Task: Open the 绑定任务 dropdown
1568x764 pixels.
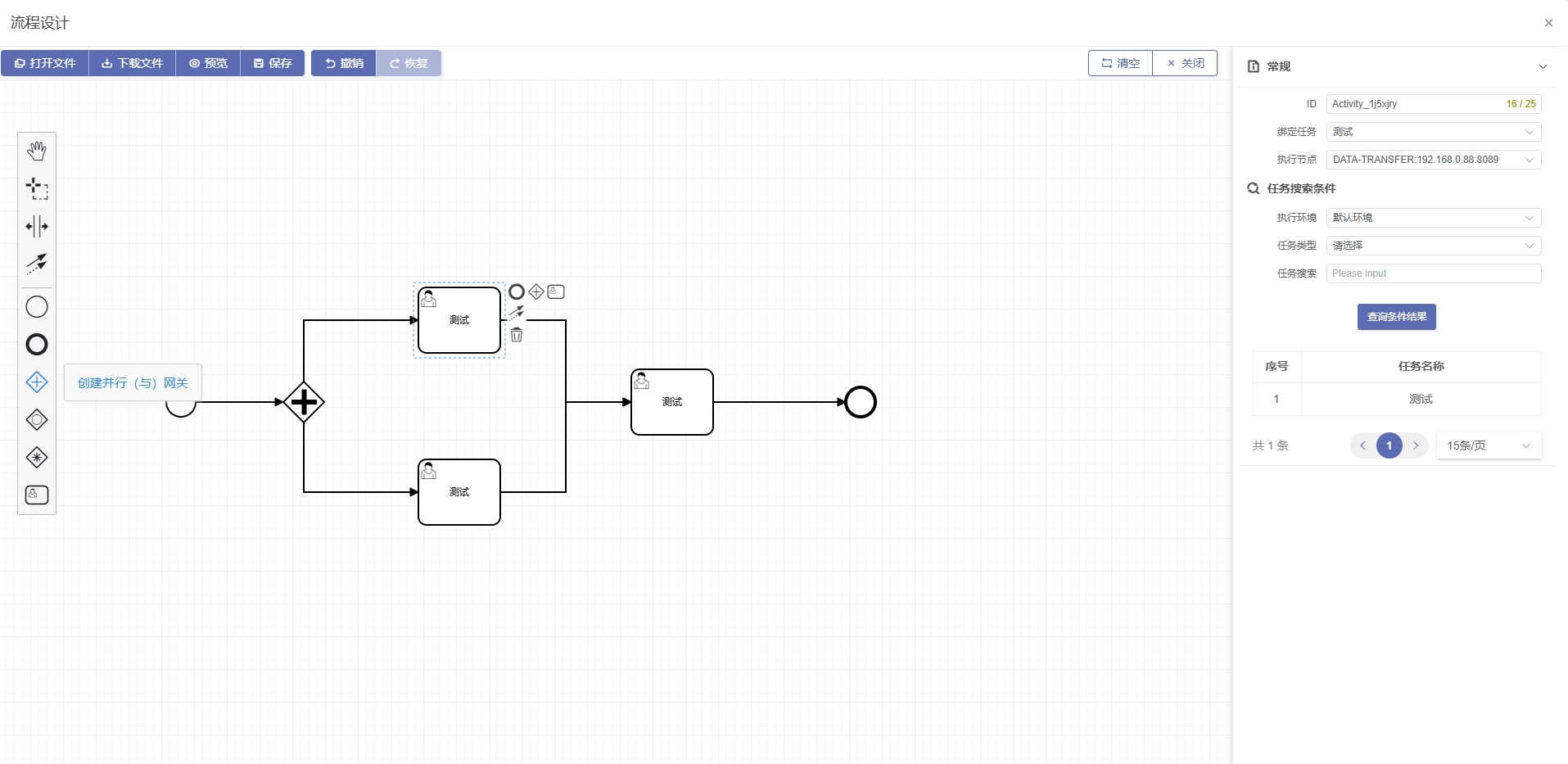Action: (1433, 132)
